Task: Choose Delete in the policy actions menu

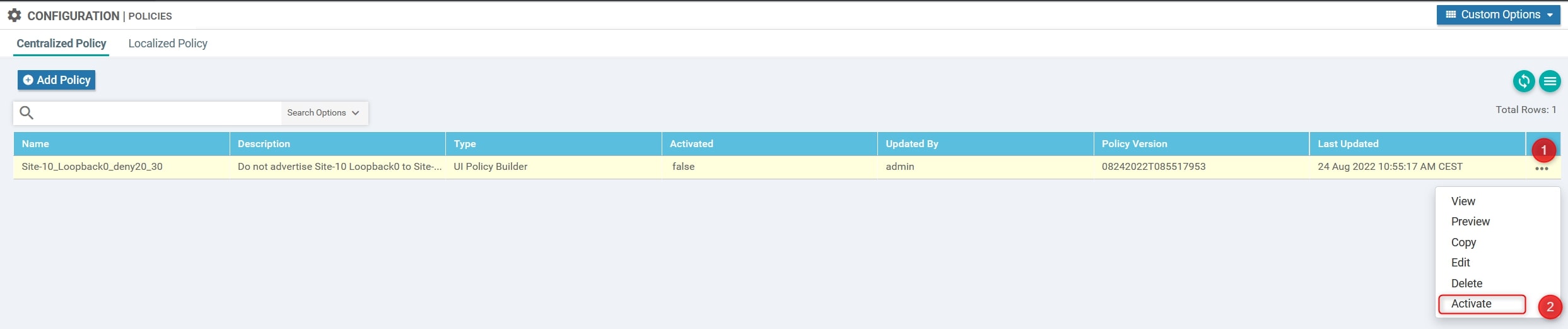Action: click(x=1466, y=284)
